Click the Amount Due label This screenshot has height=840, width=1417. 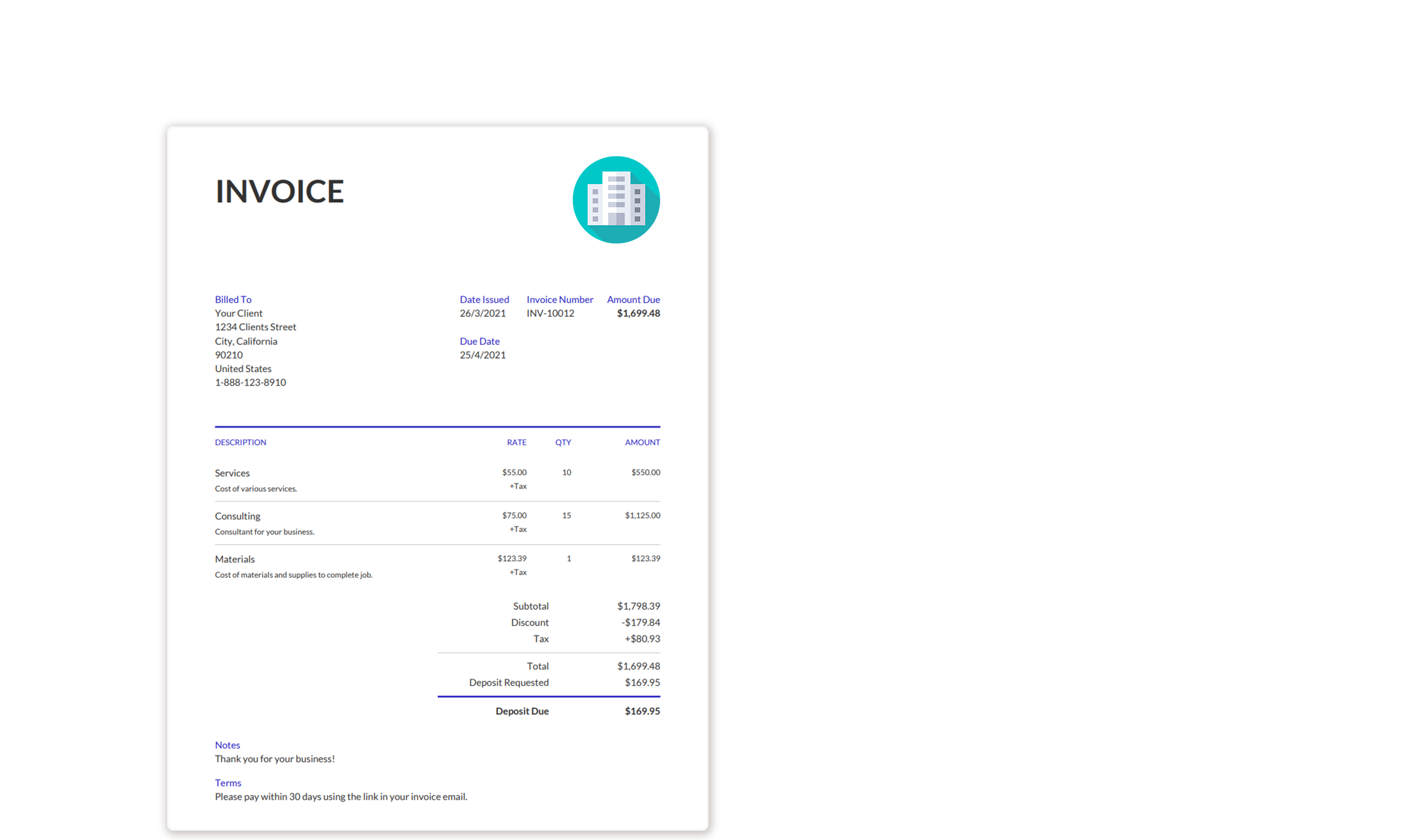(633, 299)
